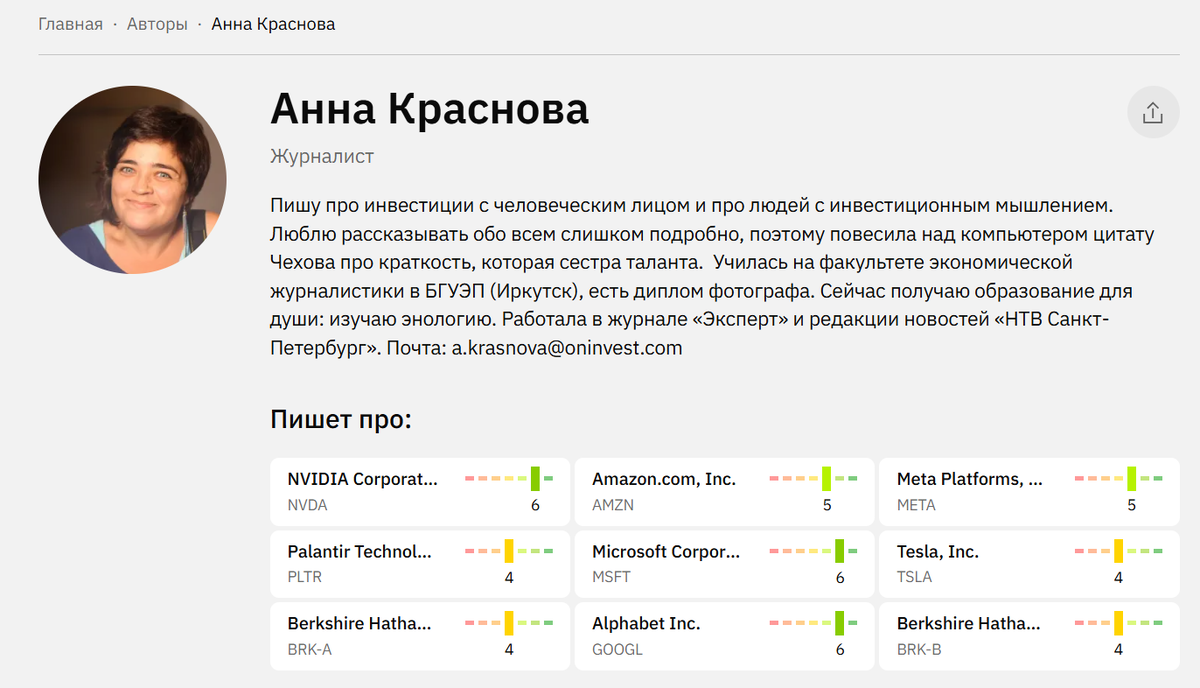Click the META ticker label
This screenshot has height=688, width=1200.
916,505
